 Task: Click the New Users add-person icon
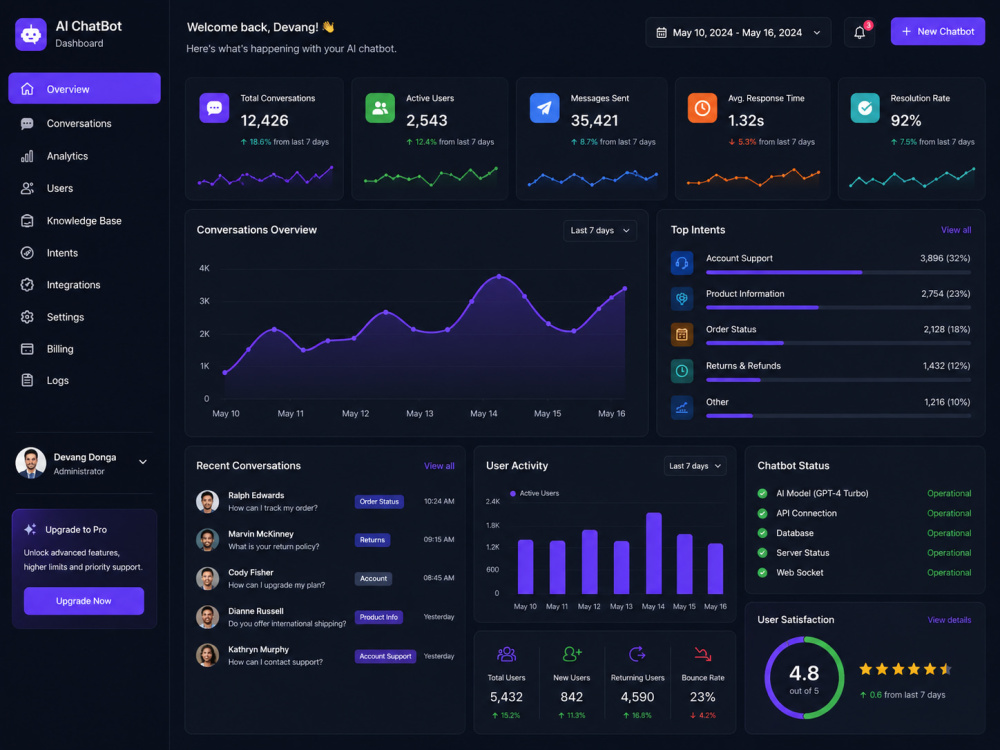tap(571, 654)
